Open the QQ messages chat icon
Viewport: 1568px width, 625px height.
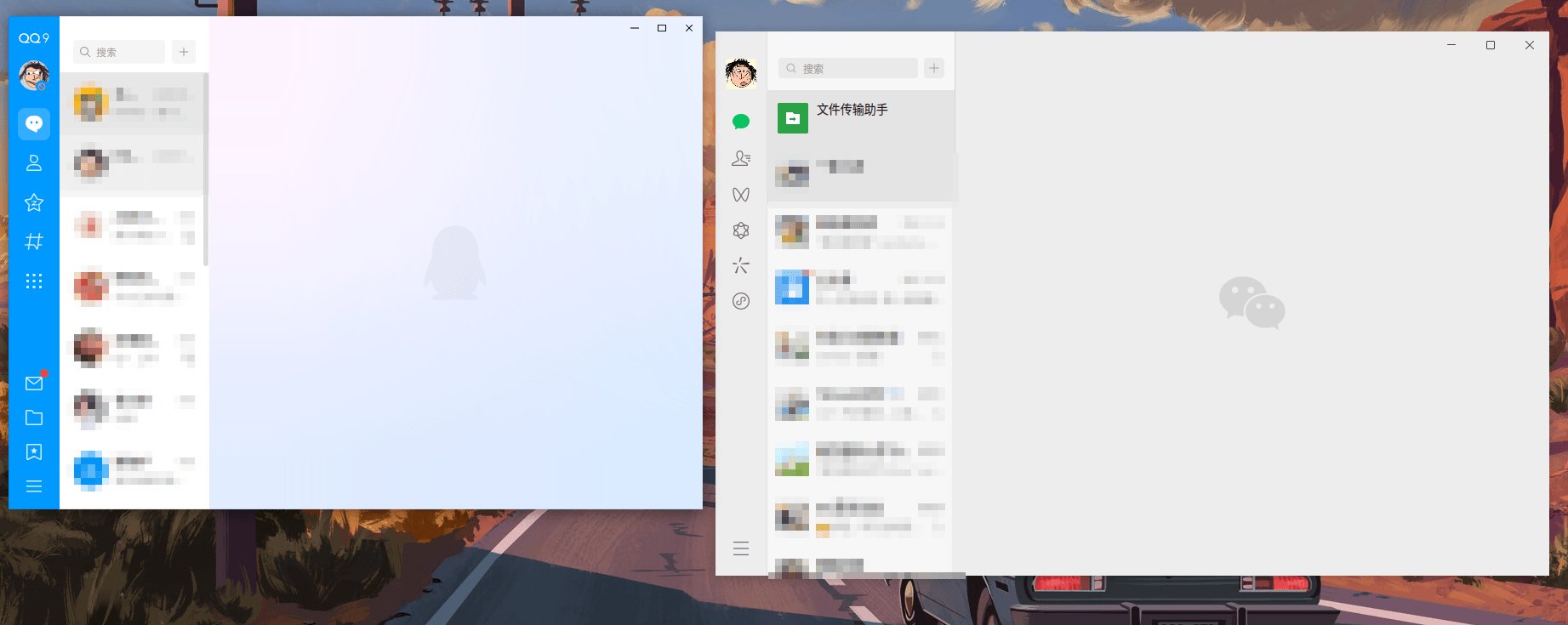pyautogui.click(x=34, y=124)
